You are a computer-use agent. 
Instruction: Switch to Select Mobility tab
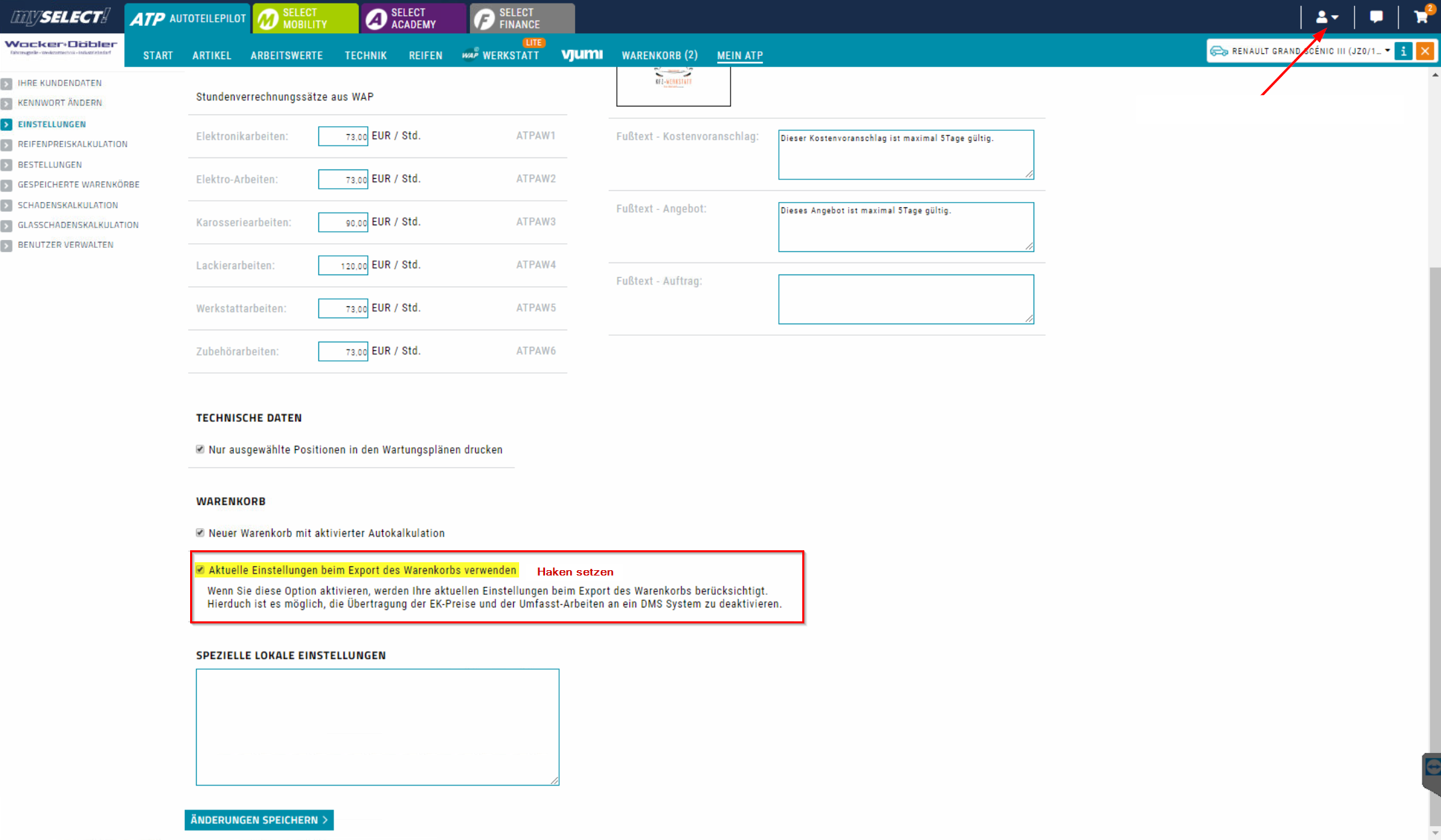tap(306, 19)
